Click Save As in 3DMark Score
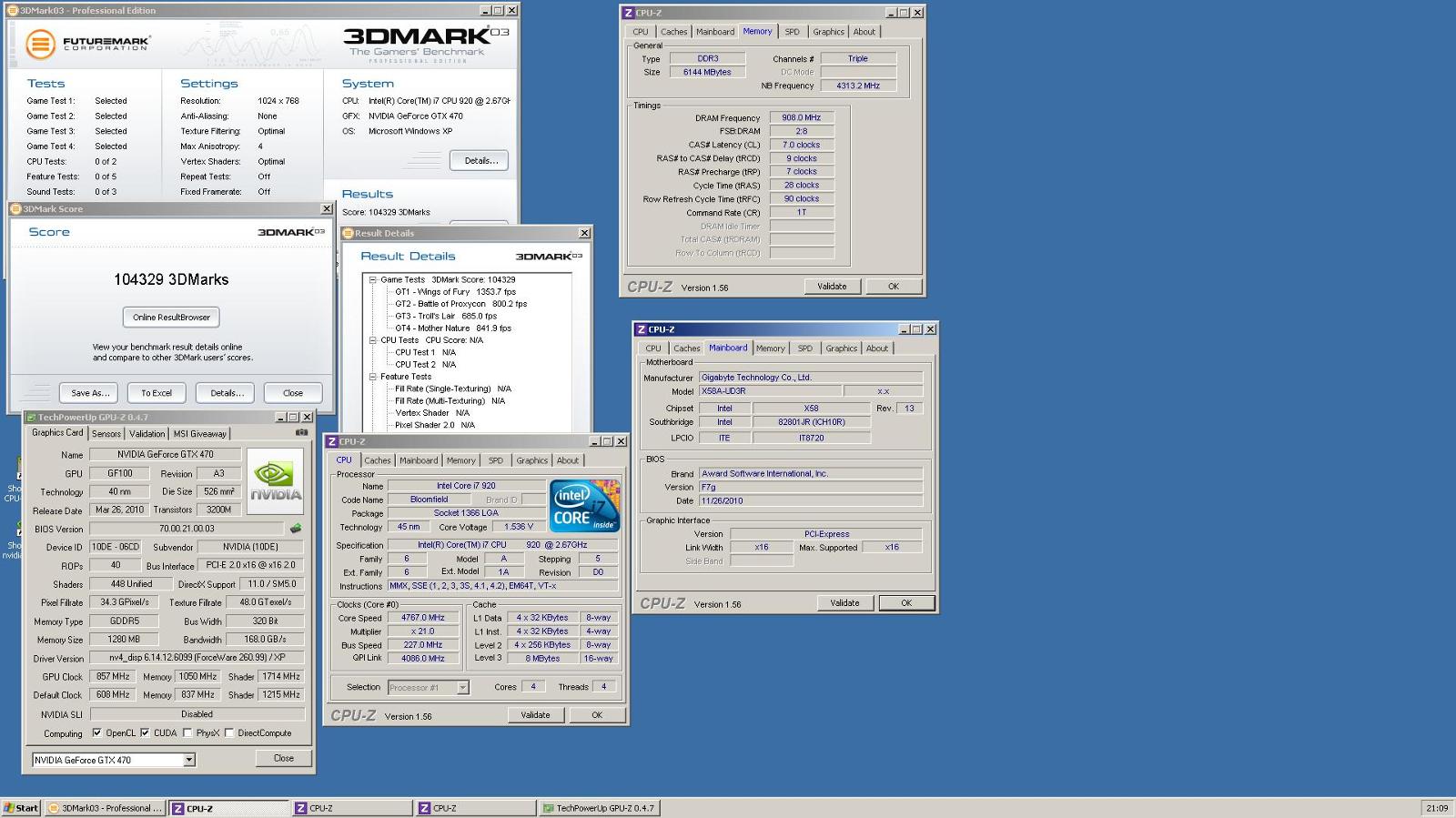1456x818 pixels. 90,393
